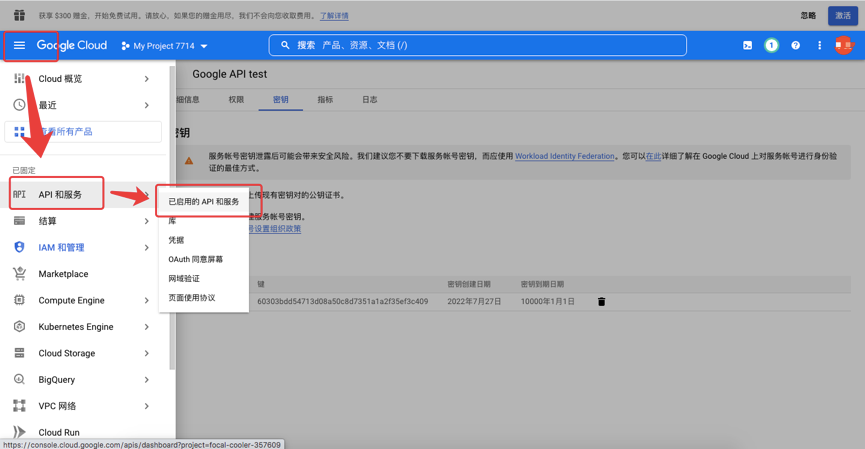The height and width of the screenshot is (449, 865).
Task: Activate Cloud Shell icon
Action: click(747, 45)
